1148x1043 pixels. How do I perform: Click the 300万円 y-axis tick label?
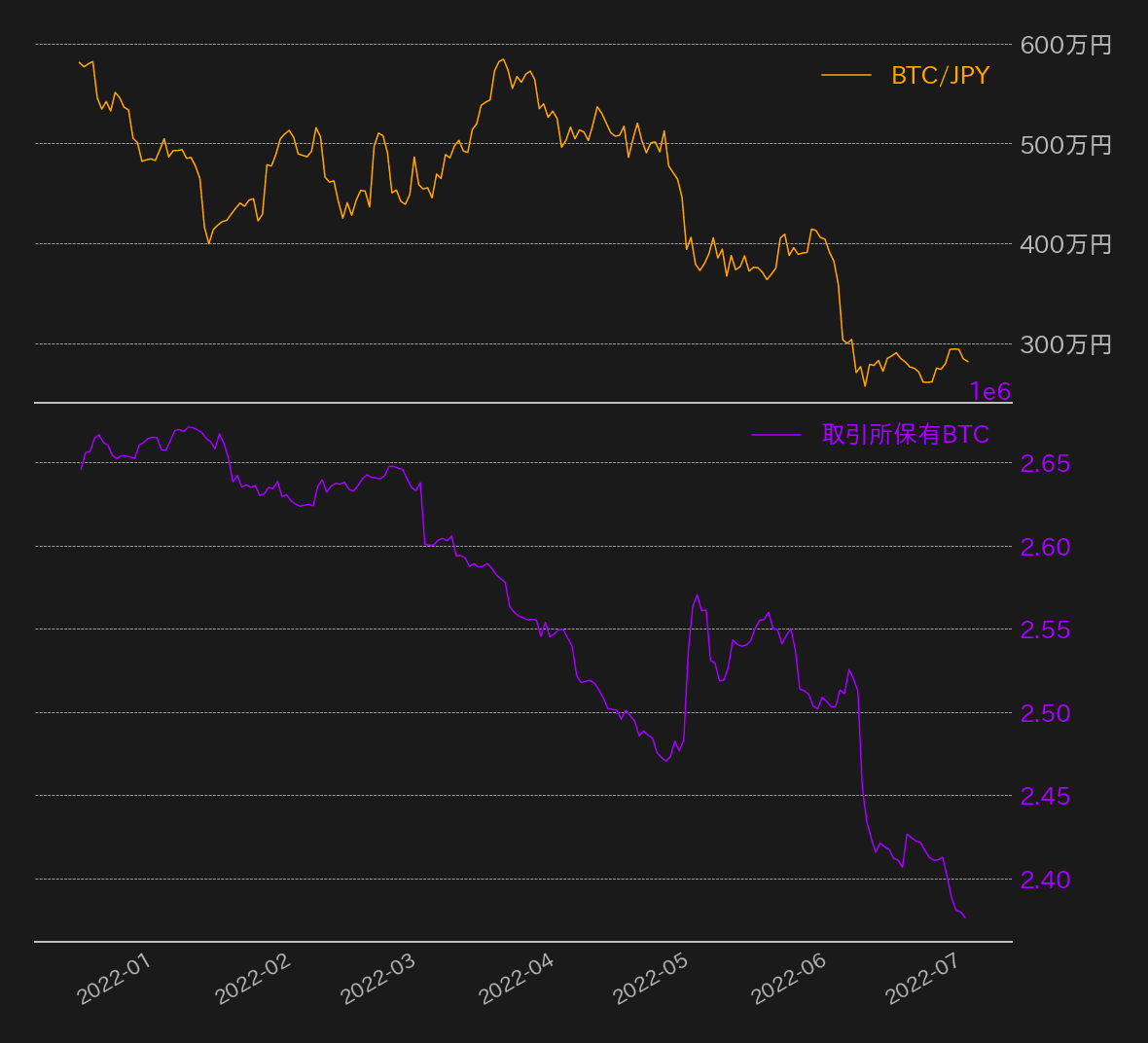[1065, 344]
